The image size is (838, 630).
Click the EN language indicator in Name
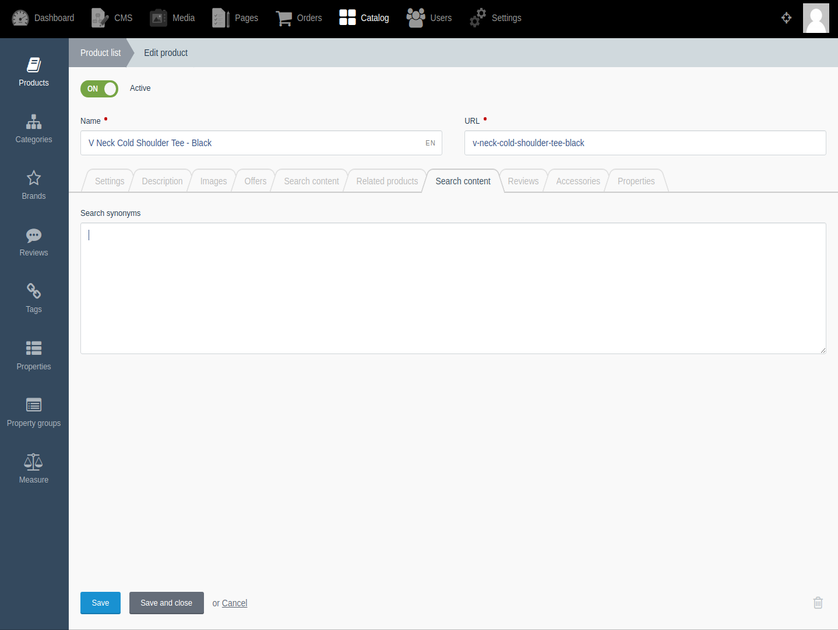pyautogui.click(x=430, y=143)
